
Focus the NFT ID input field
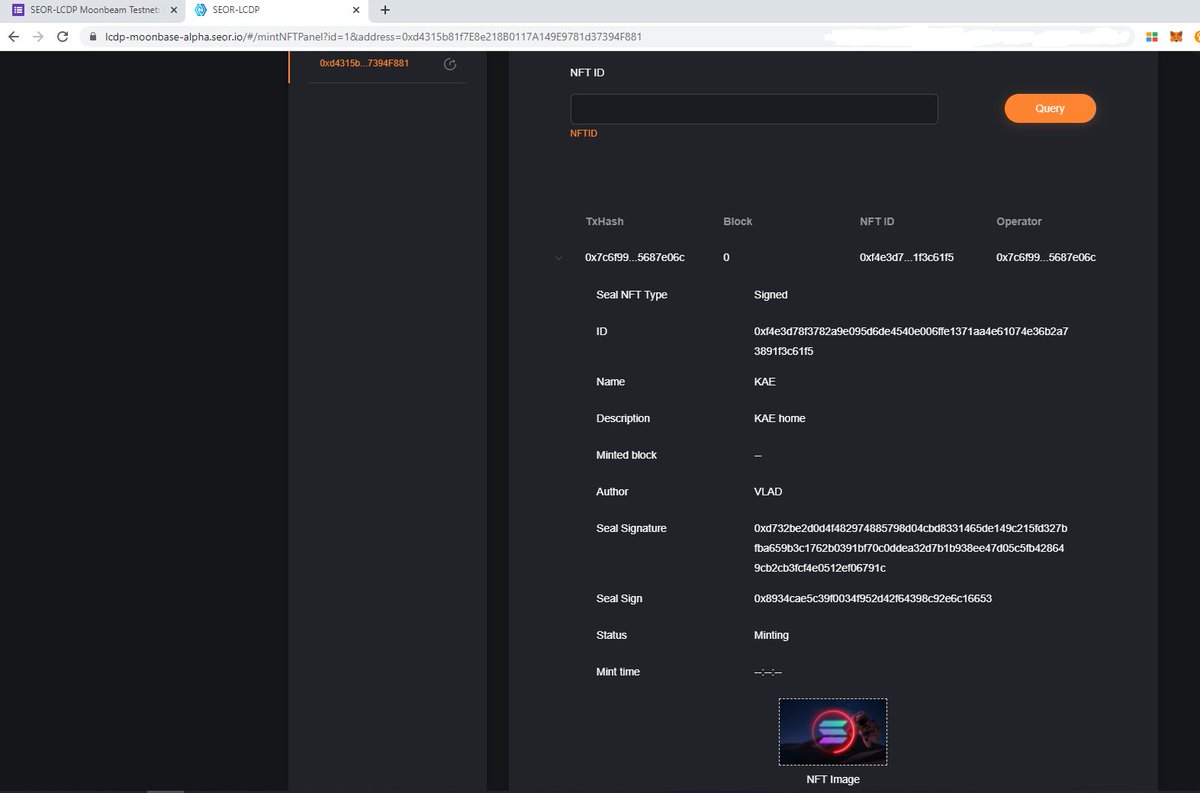point(754,109)
